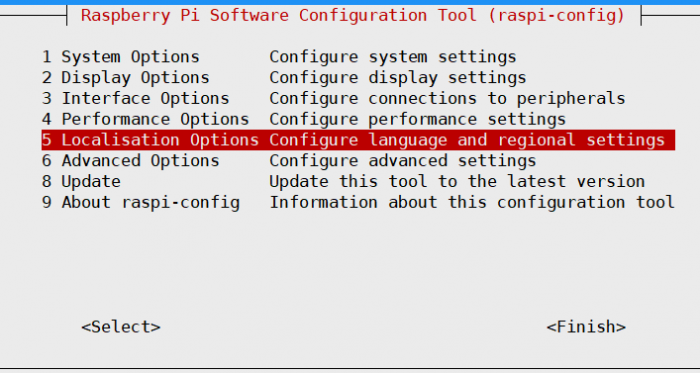
Task: Select the highlighted Localisation Options label
Action: click(150, 140)
